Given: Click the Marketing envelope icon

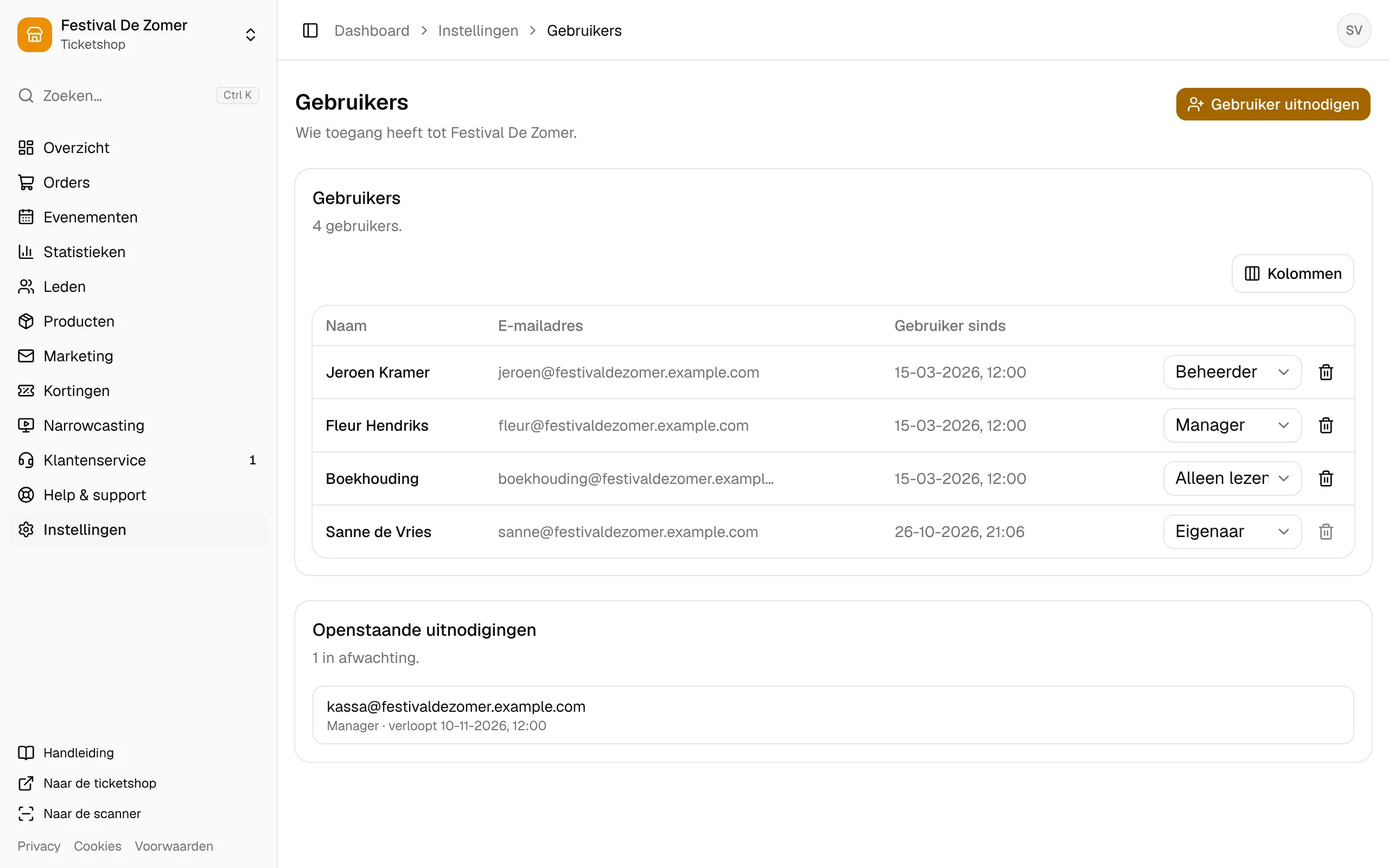Looking at the screenshot, I should point(26,356).
